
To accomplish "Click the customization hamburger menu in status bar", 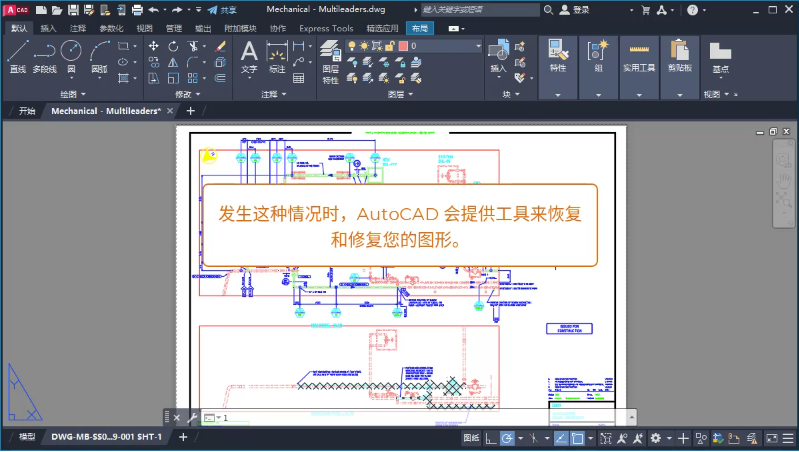I will point(788,438).
